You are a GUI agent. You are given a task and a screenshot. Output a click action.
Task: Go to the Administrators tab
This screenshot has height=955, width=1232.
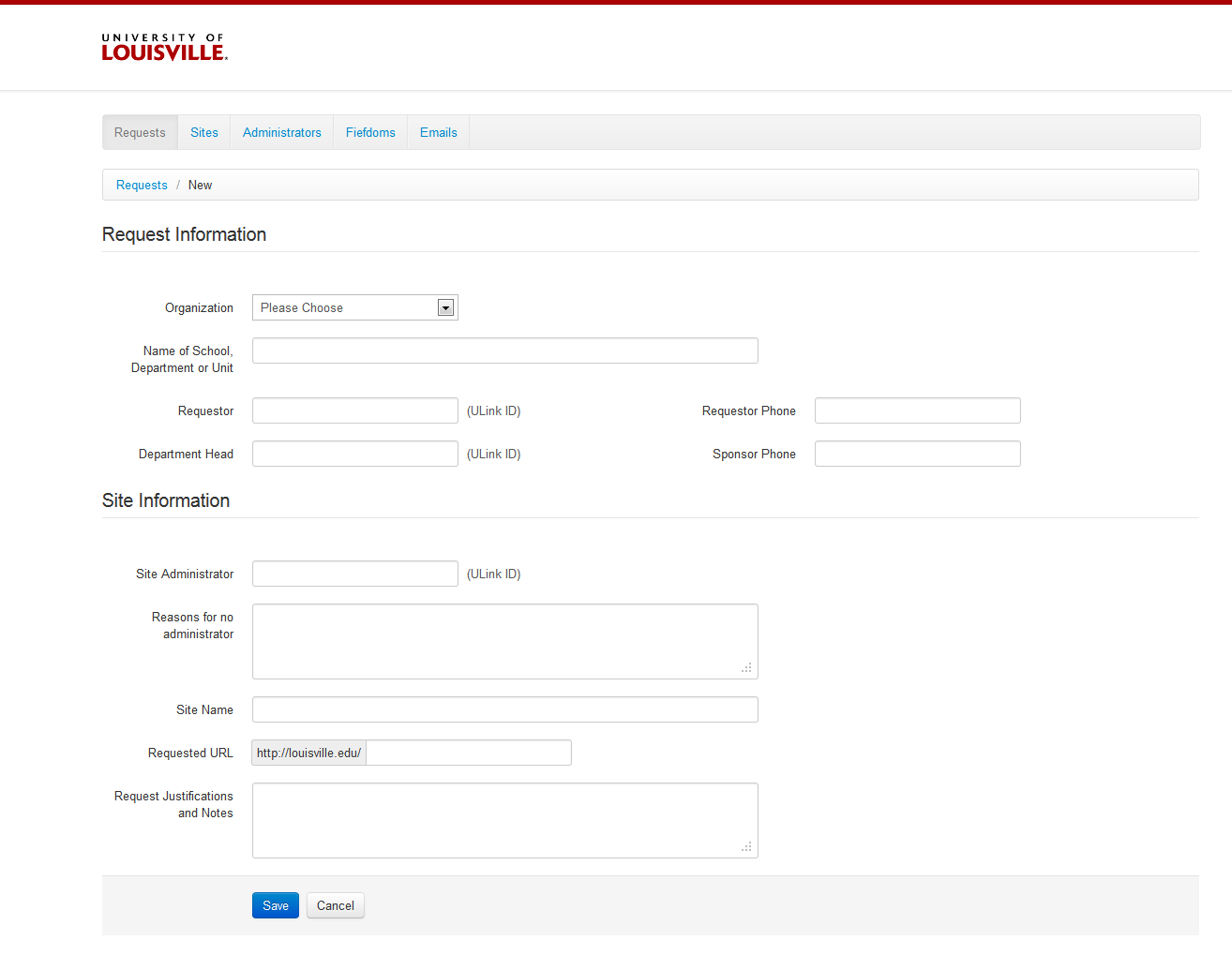(x=281, y=132)
